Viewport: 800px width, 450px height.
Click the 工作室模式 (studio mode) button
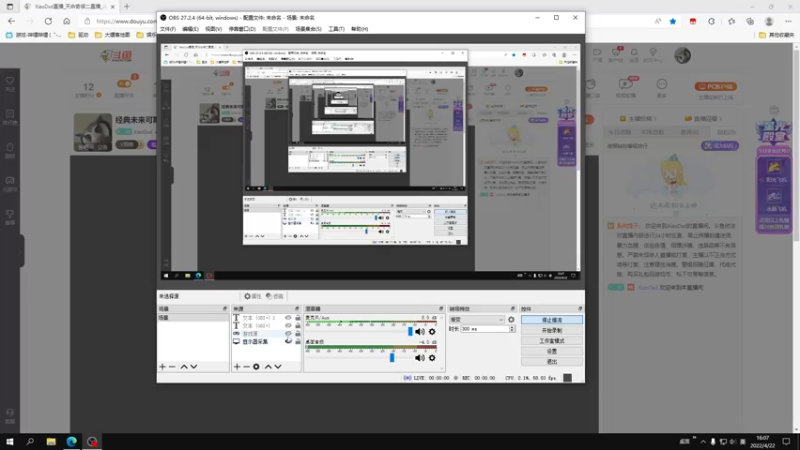552,341
